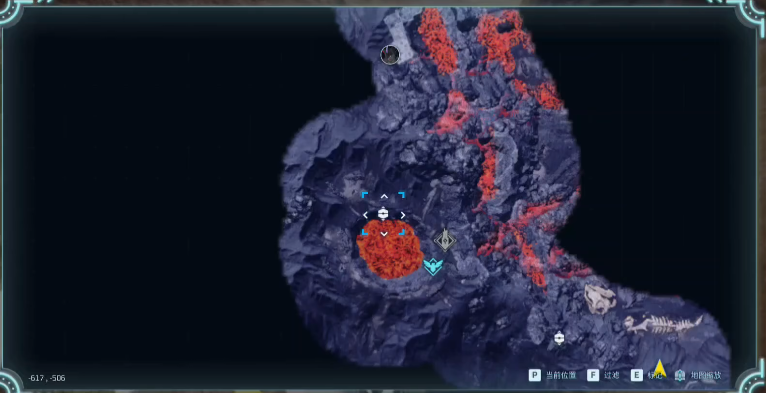Click the up chevron above the marker
Screen dimensions: 766x393
[x=384, y=196]
